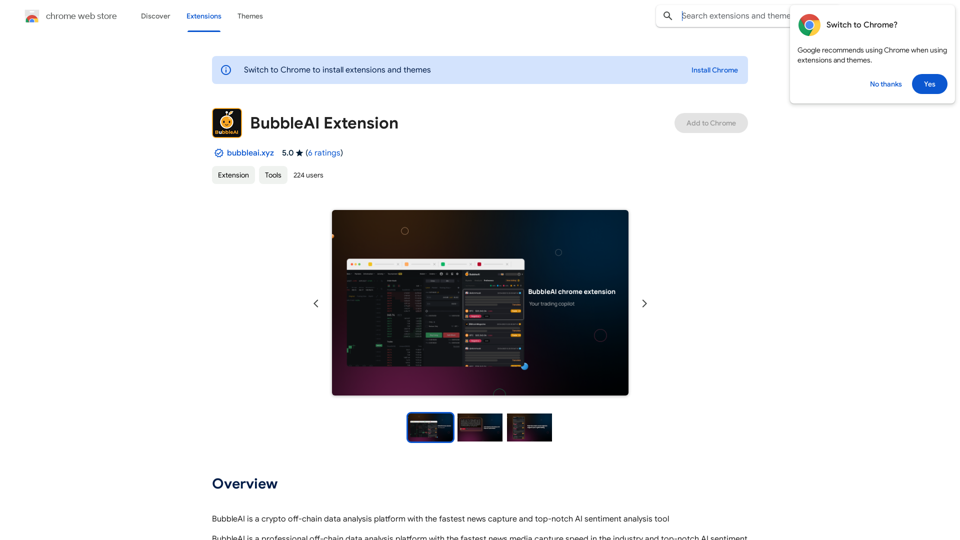Open the 6 ratings link
960x540 pixels.
[324, 153]
